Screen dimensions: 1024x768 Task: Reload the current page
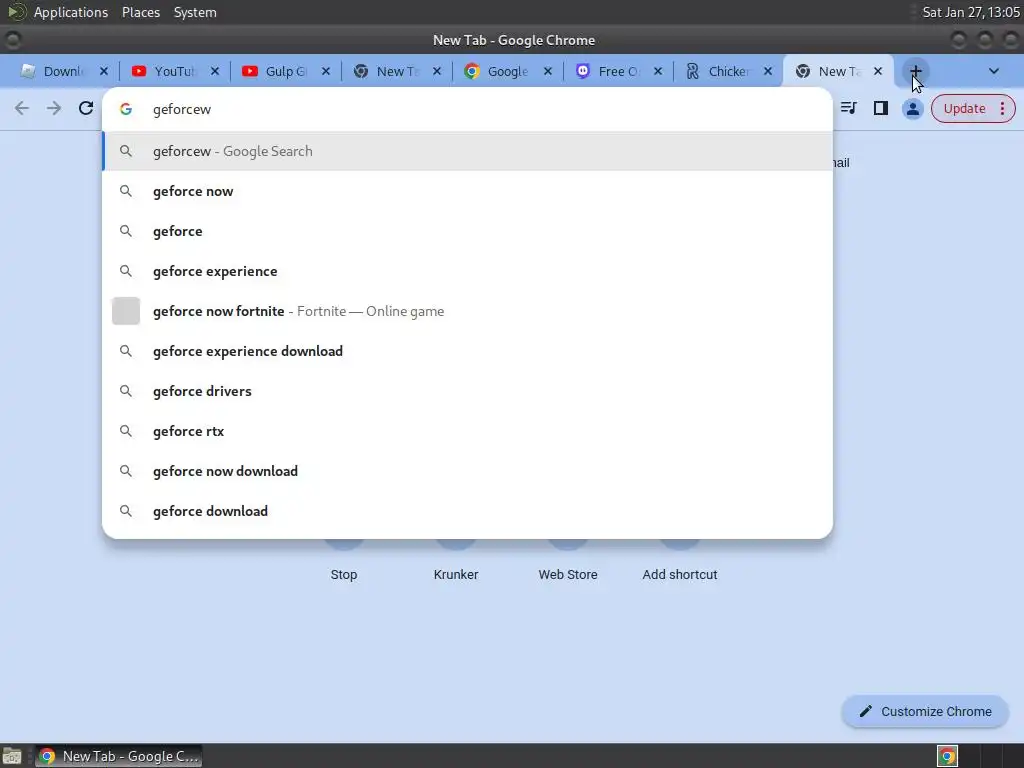click(86, 108)
